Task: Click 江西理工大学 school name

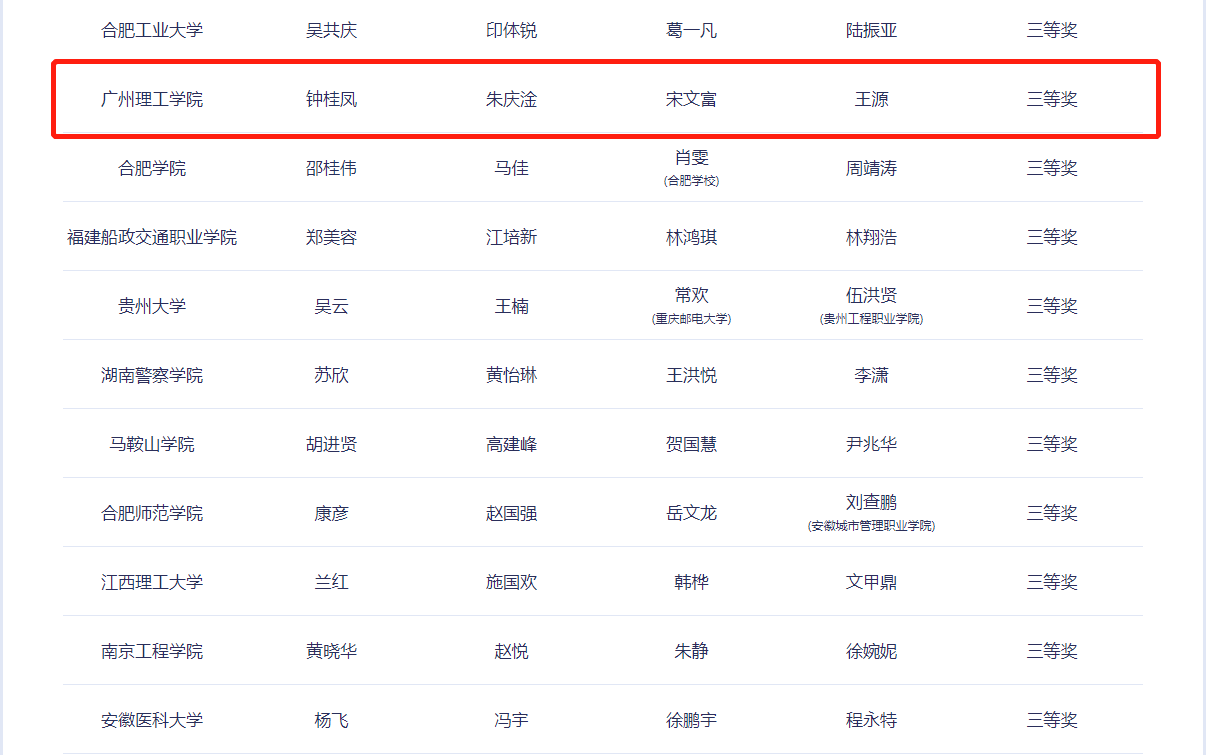Action: tap(152, 582)
